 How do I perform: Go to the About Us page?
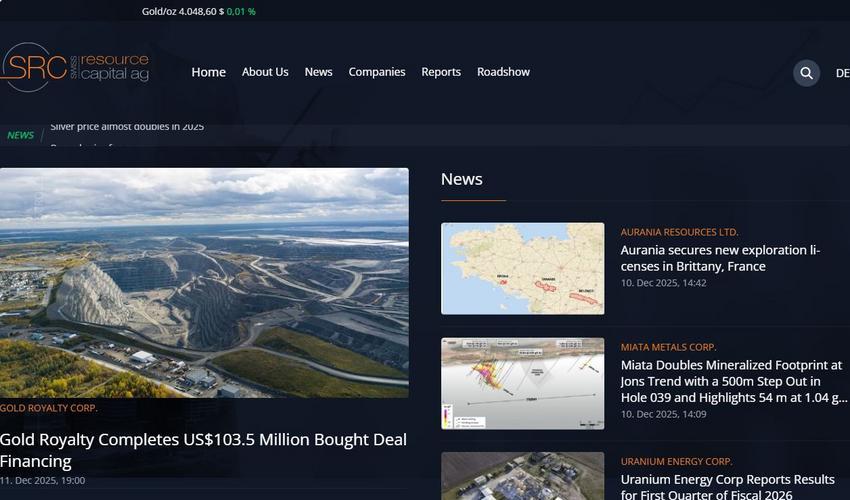coord(265,72)
